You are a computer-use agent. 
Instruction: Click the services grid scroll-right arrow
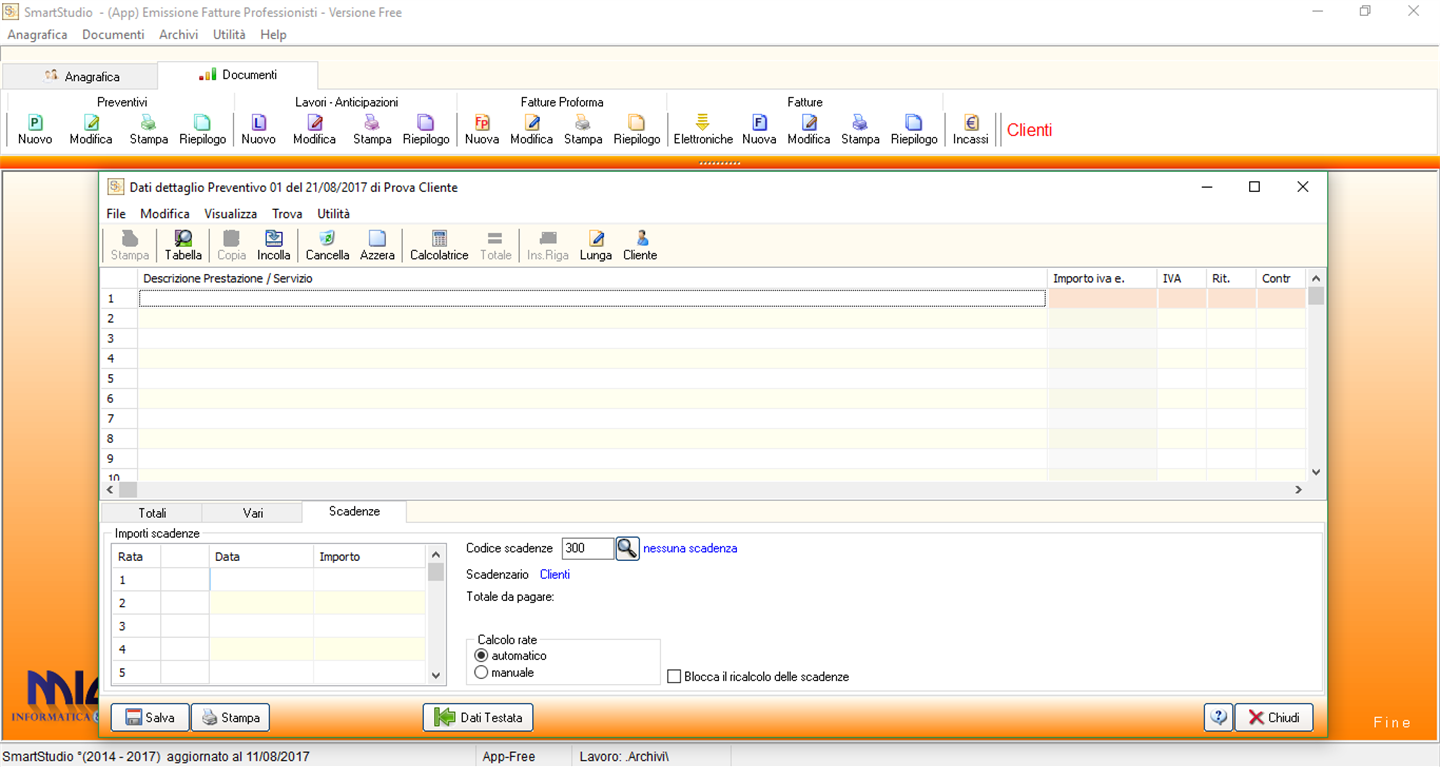[1298, 490]
